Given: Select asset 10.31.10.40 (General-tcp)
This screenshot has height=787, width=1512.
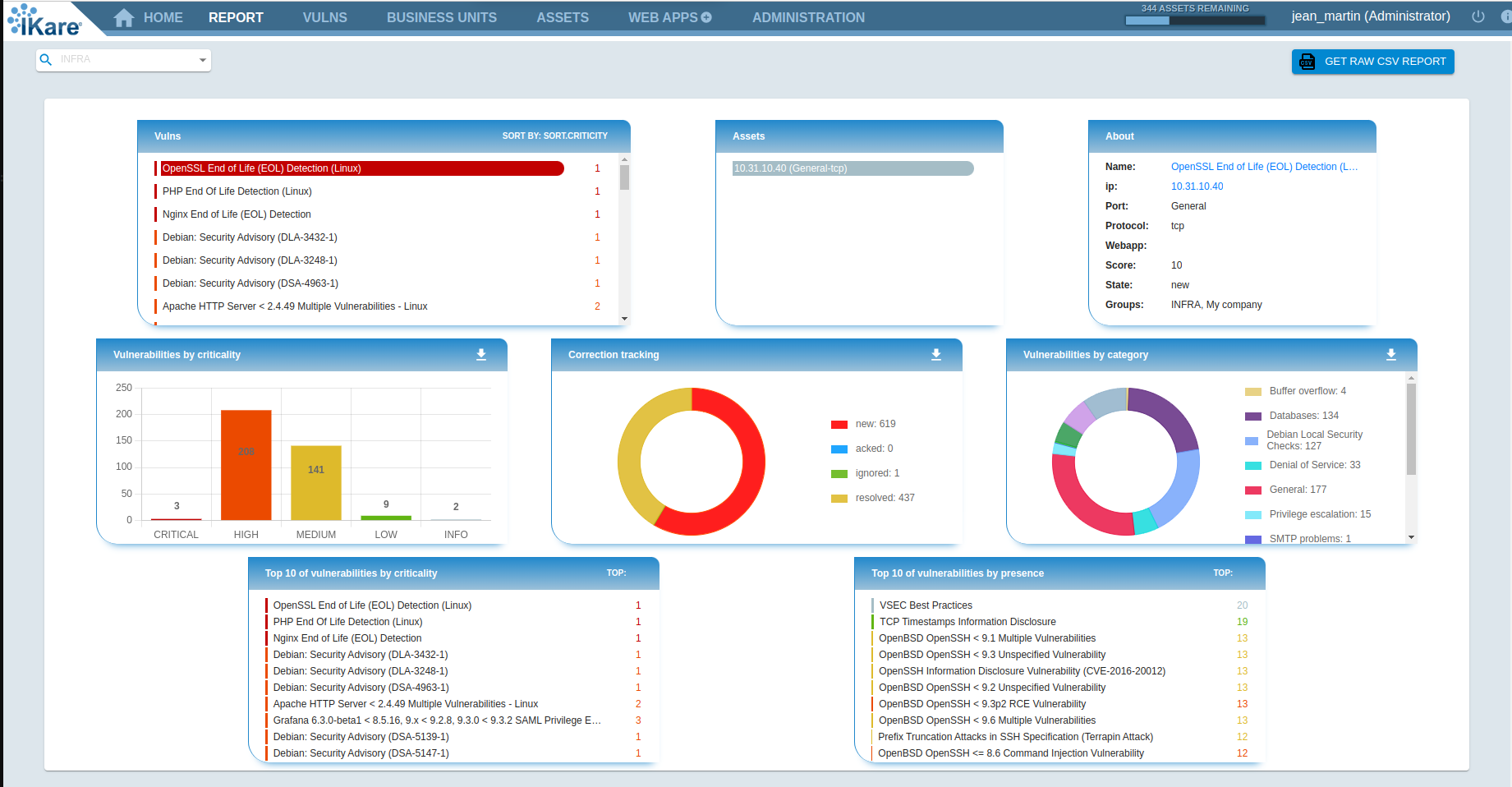Looking at the screenshot, I should pyautogui.click(x=853, y=168).
